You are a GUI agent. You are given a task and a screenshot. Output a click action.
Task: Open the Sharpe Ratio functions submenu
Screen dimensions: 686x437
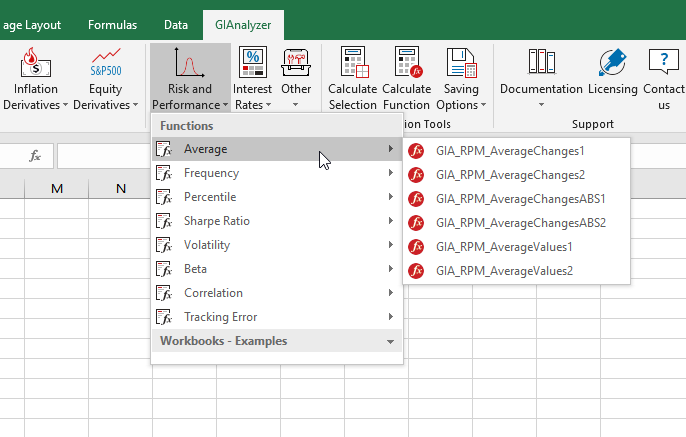276,221
